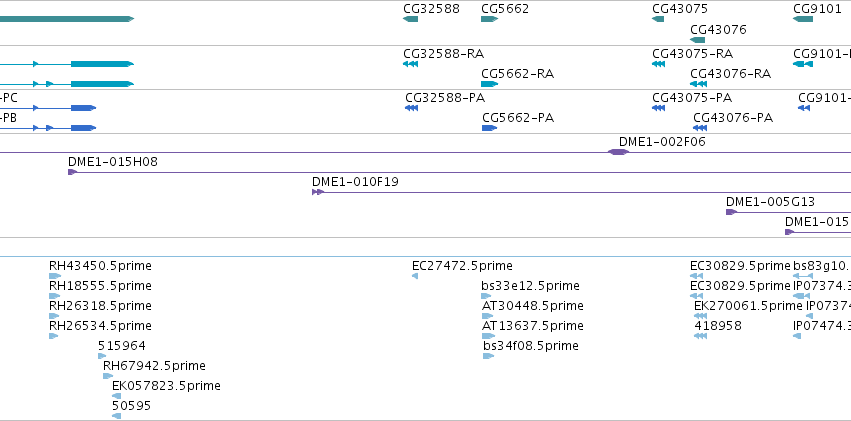Screen dimensions: 851x421
Task: Select the DME1-002F06 purple feature block
Action: tap(618, 152)
